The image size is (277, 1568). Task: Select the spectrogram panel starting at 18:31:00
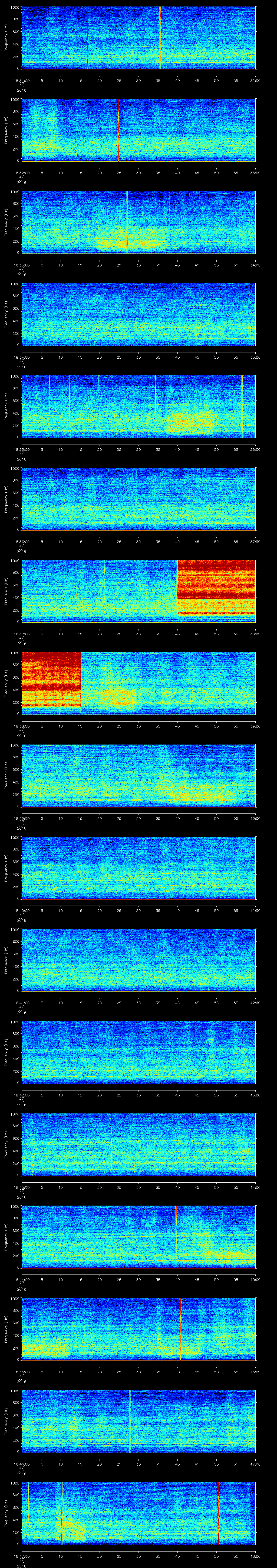(x=138, y=38)
